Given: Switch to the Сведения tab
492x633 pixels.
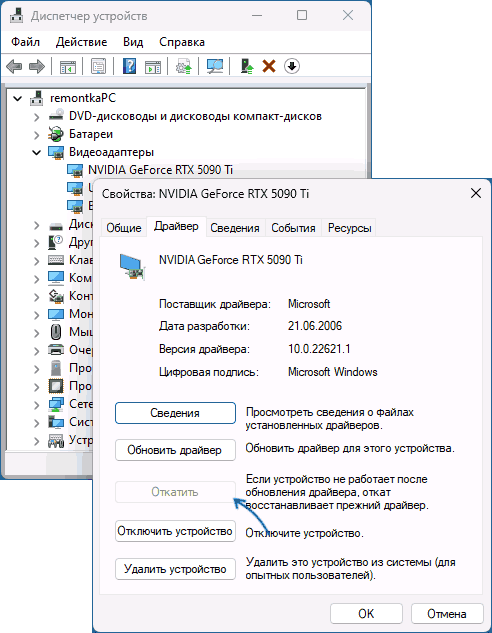Looking at the screenshot, I should (235, 228).
